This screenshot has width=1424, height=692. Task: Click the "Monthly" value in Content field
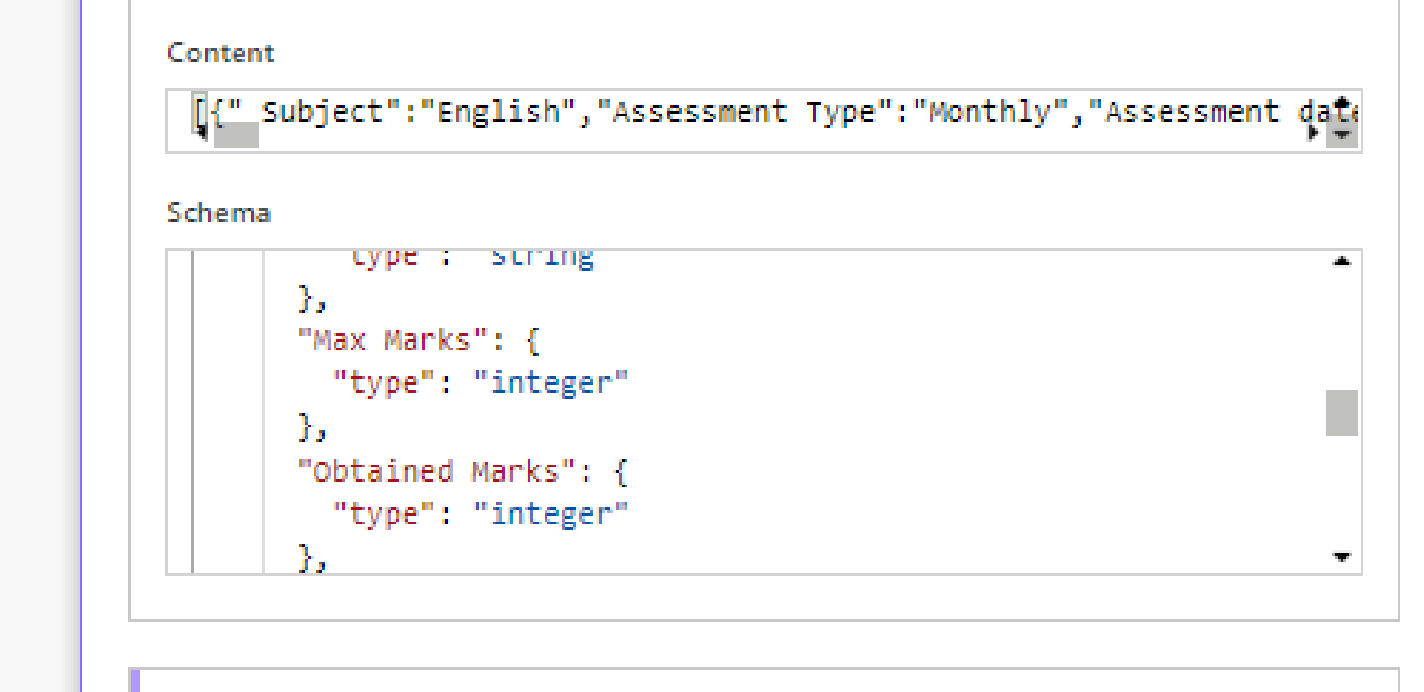[990, 112]
